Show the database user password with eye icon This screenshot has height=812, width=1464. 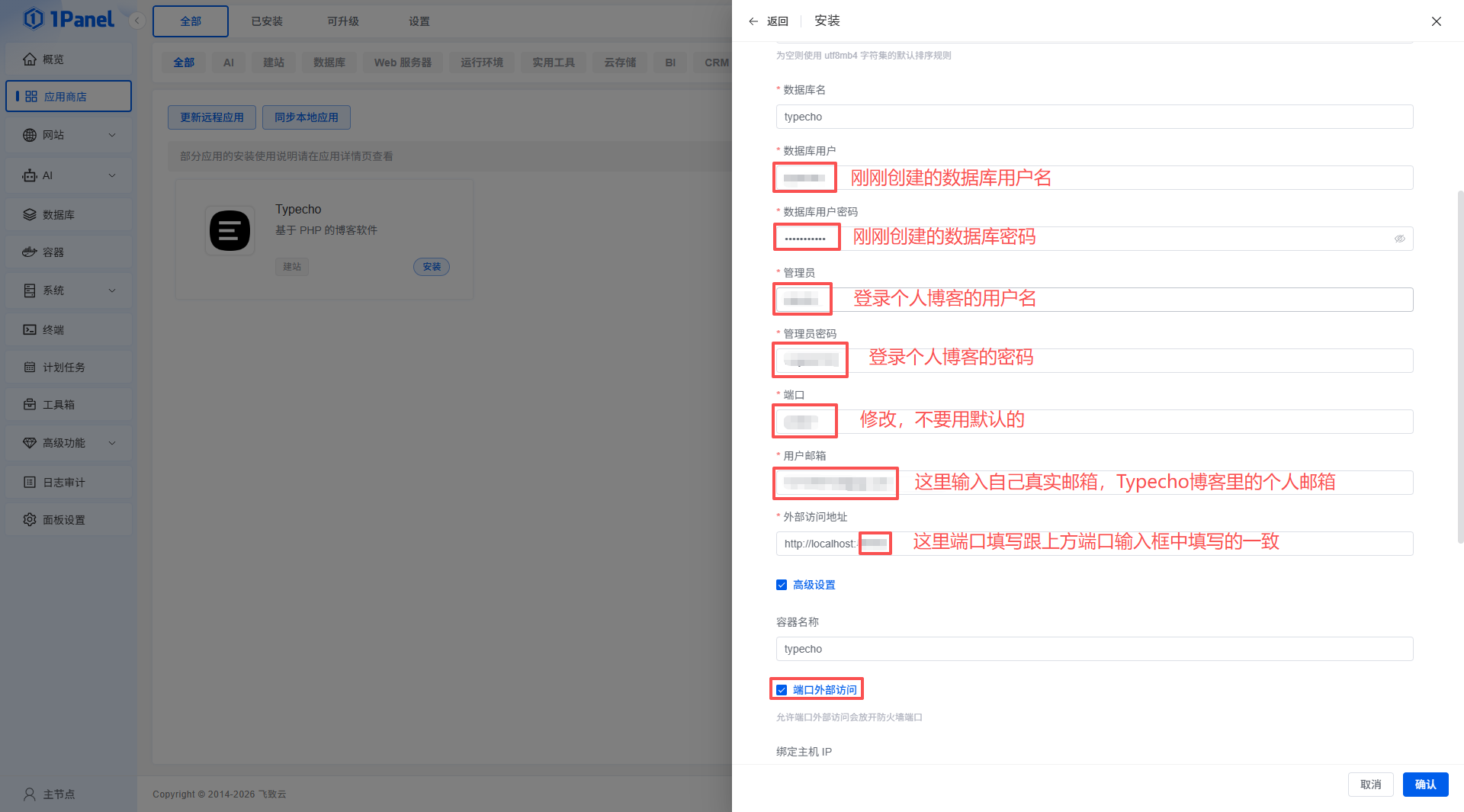tap(1400, 239)
